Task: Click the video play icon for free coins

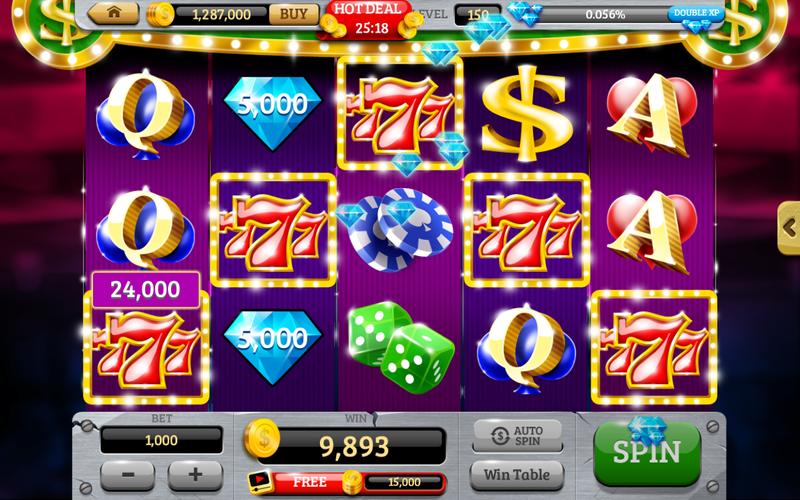Action: [259, 481]
